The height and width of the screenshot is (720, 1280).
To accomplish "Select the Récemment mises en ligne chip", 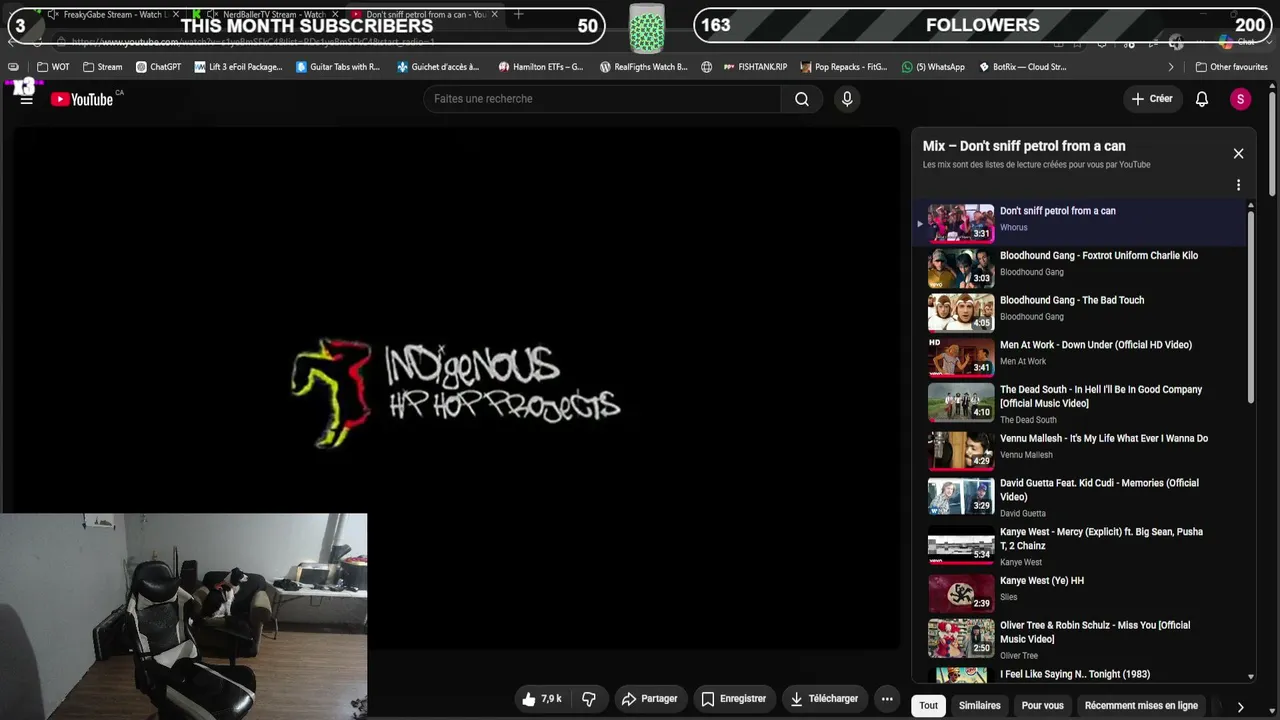I will point(1141,706).
